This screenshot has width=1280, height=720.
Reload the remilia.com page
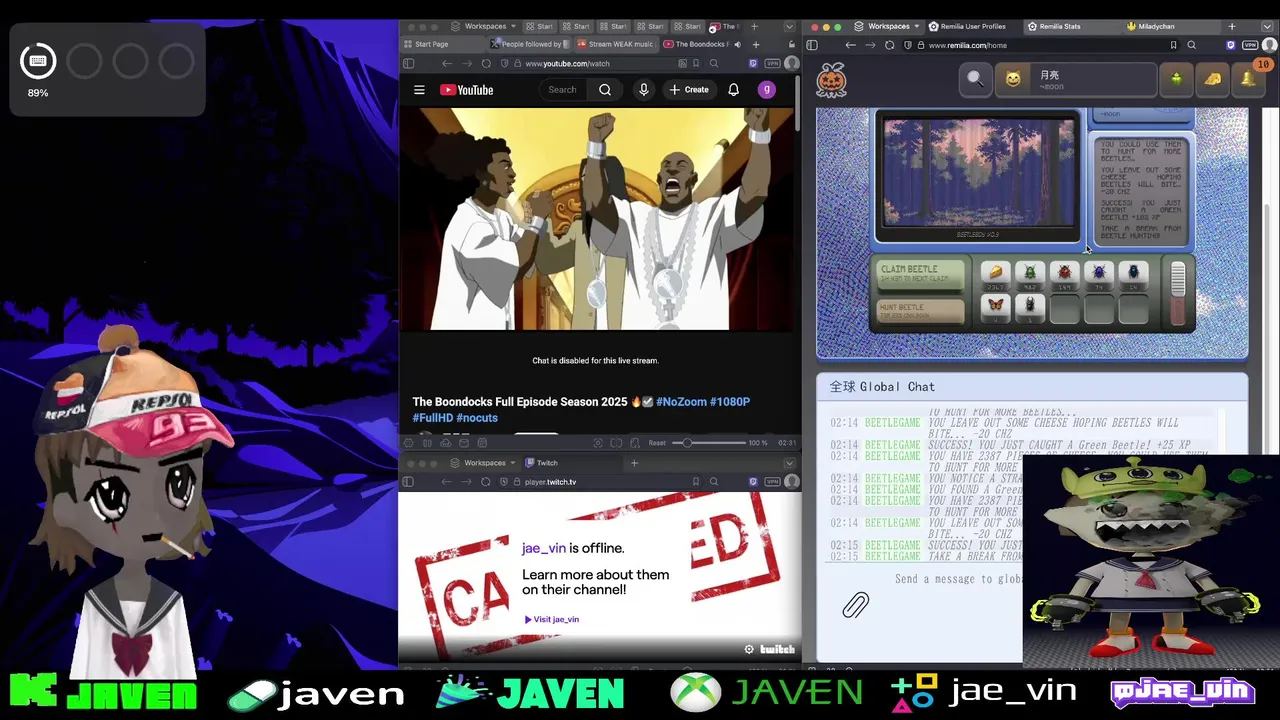pyautogui.click(x=889, y=45)
